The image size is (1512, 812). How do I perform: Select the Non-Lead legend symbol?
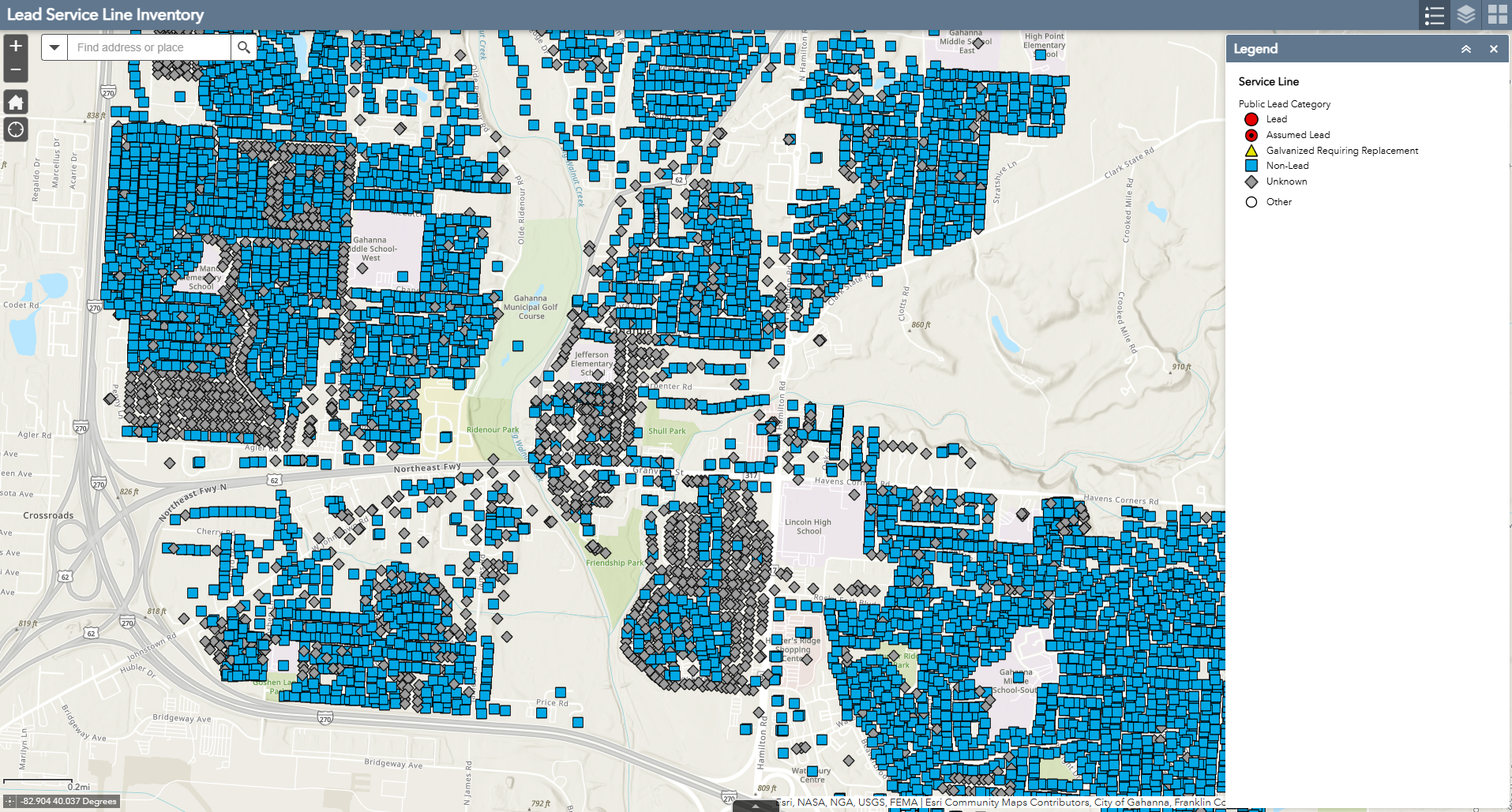click(1251, 166)
